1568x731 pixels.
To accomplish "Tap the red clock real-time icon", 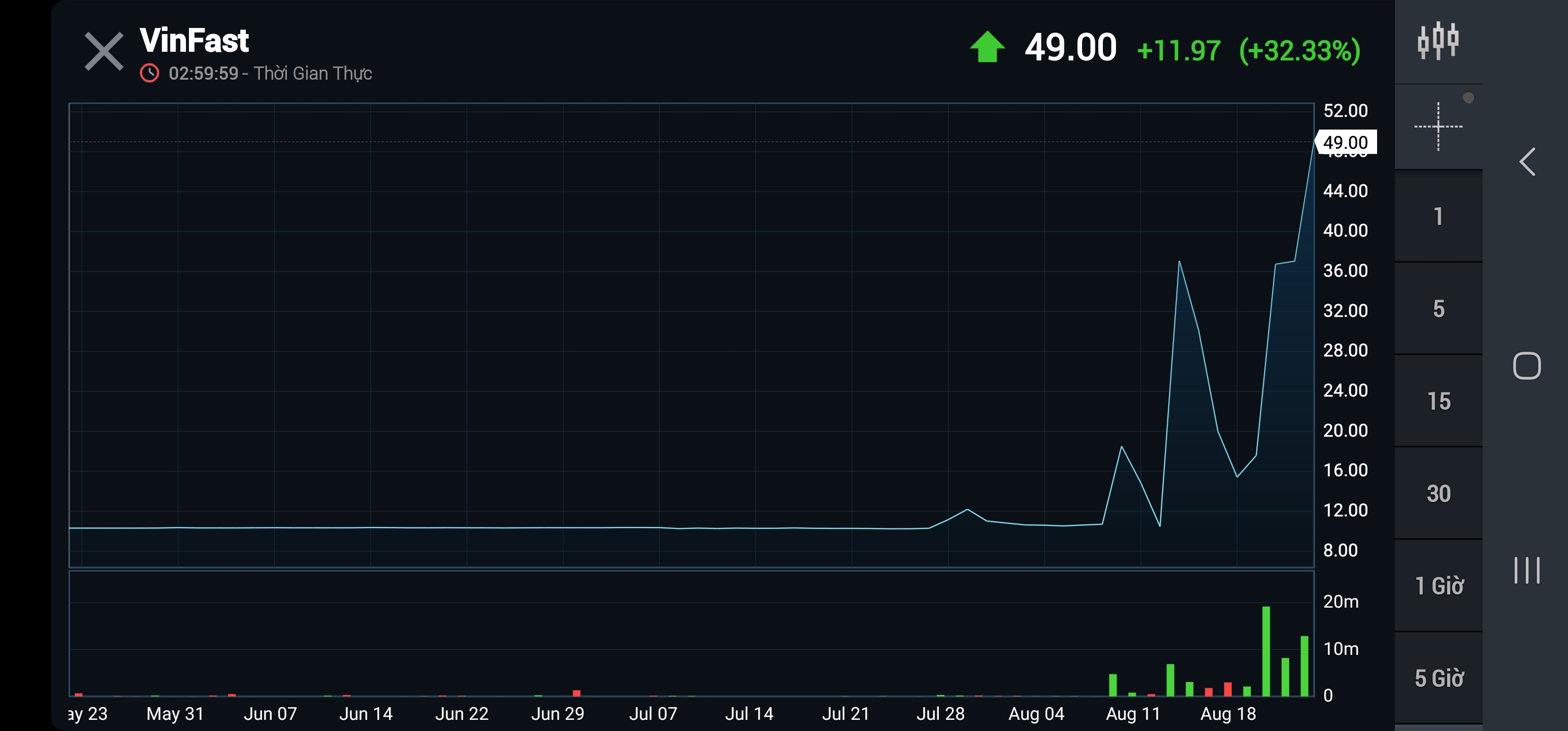I will tap(149, 73).
